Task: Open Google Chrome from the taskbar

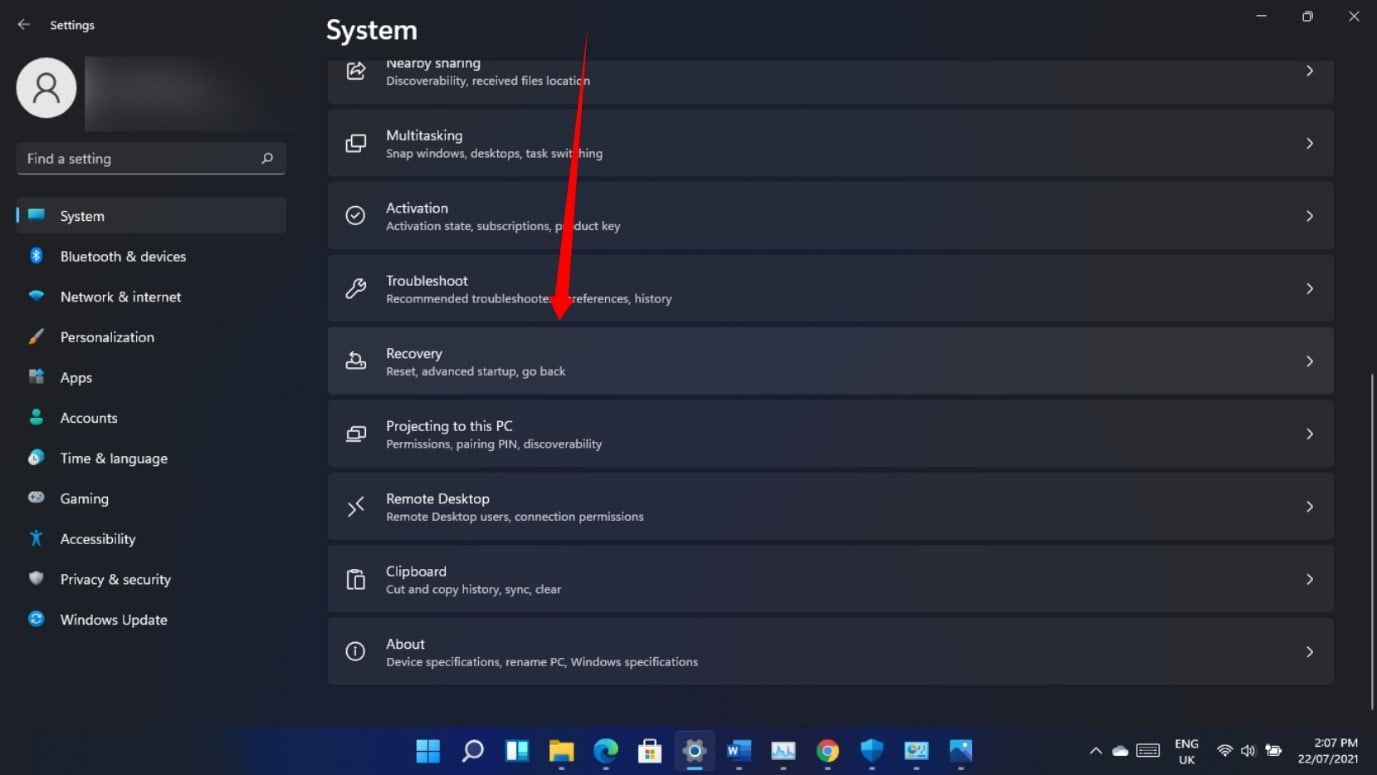Action: click(827, 750)
